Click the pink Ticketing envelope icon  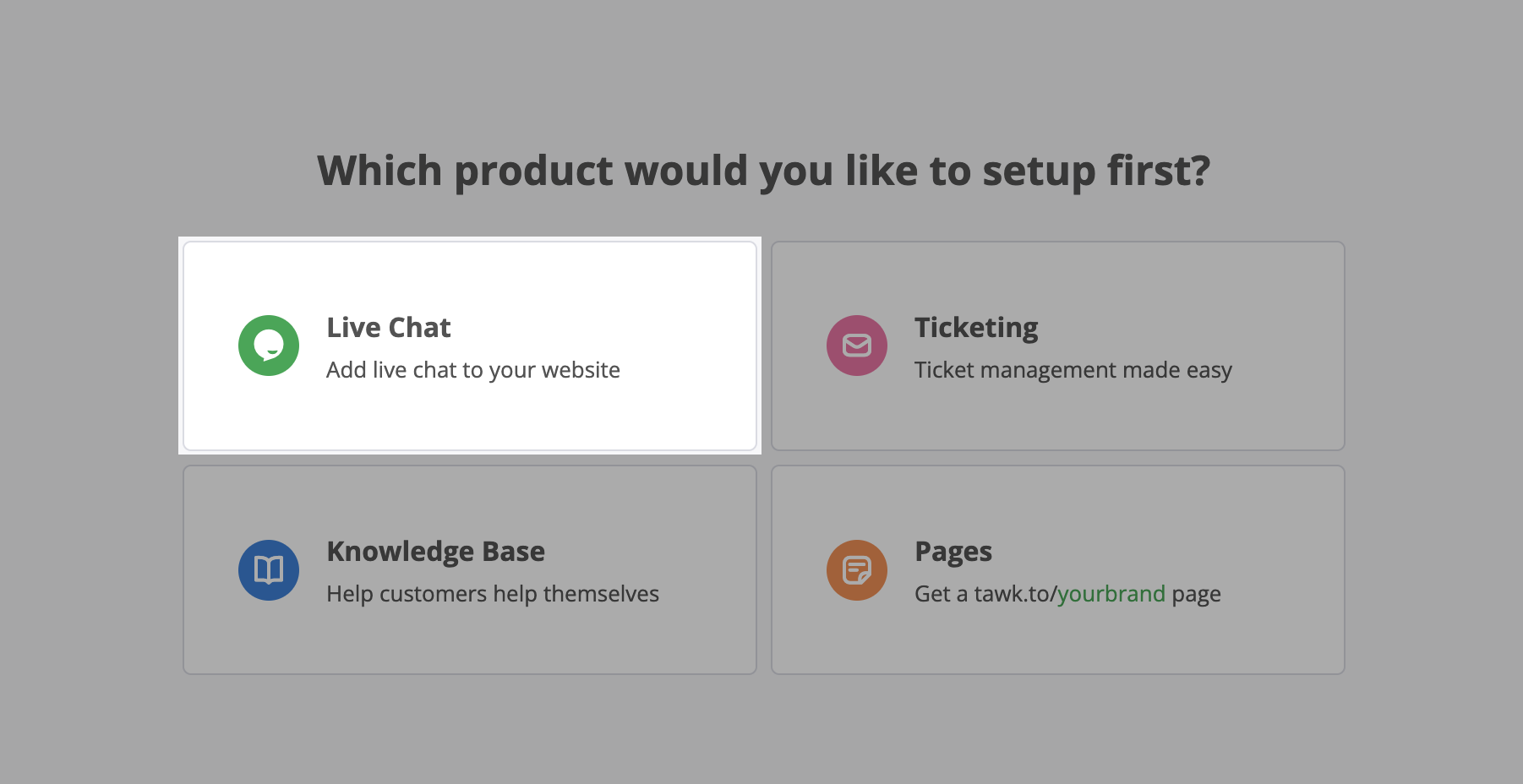857,346
